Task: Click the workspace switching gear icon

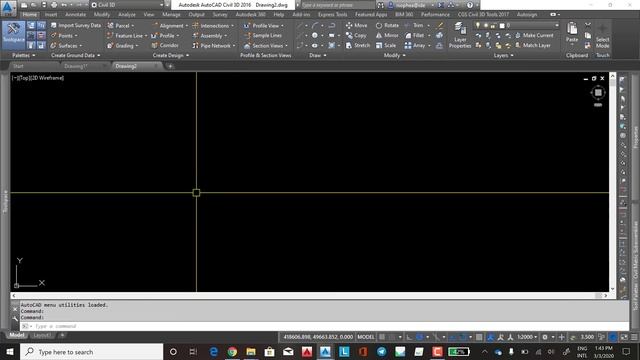Action: (x=545, y=337)
